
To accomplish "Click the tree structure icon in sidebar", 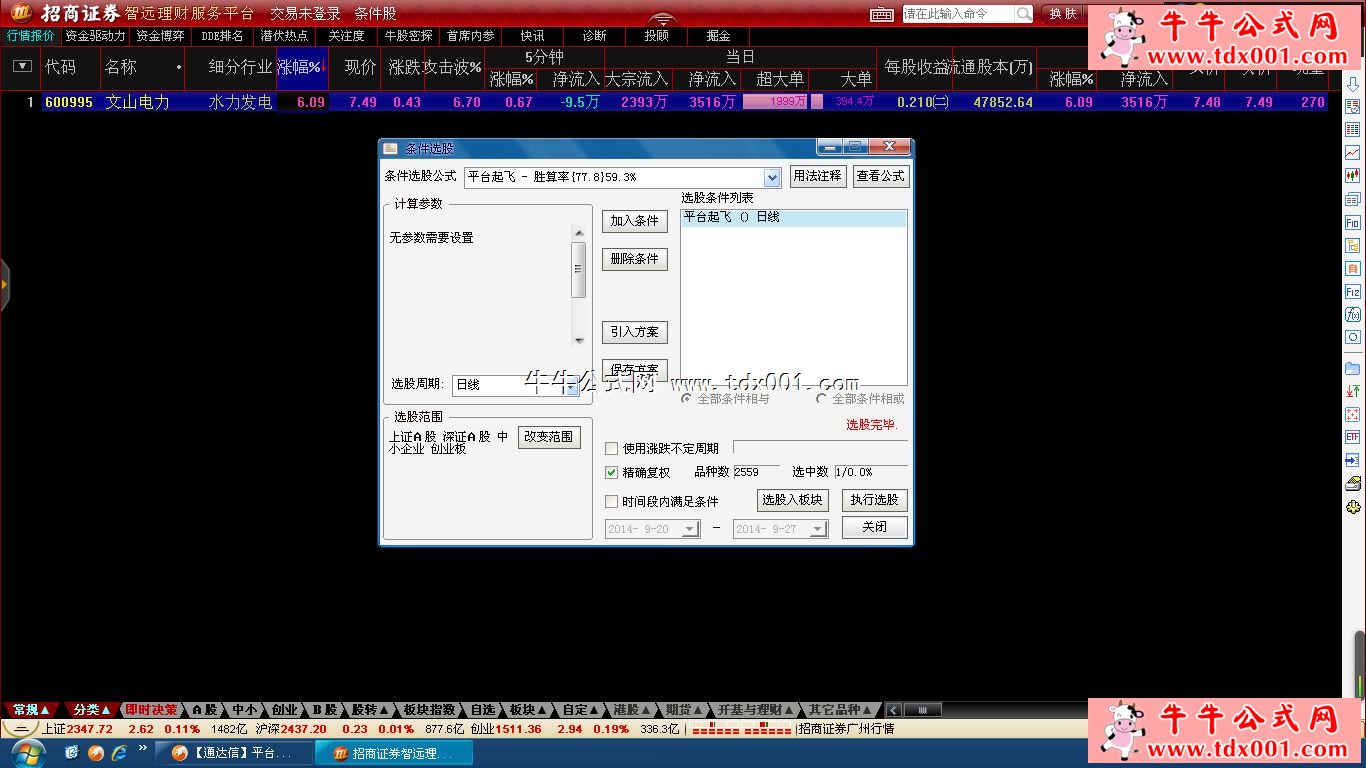I will pyautogui.click(x=1353, y=246).
